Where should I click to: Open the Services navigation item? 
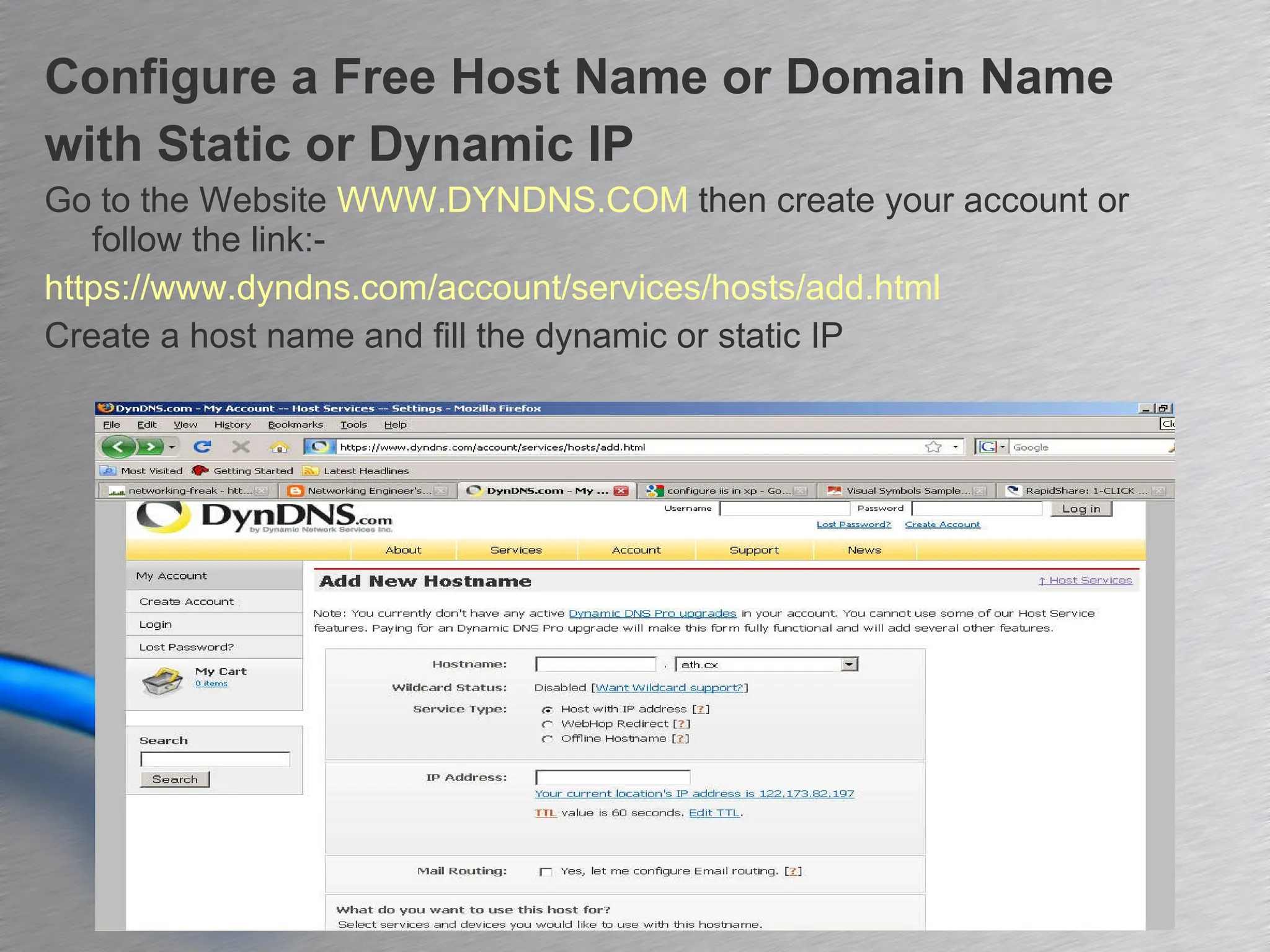click(x=516, y=550)
